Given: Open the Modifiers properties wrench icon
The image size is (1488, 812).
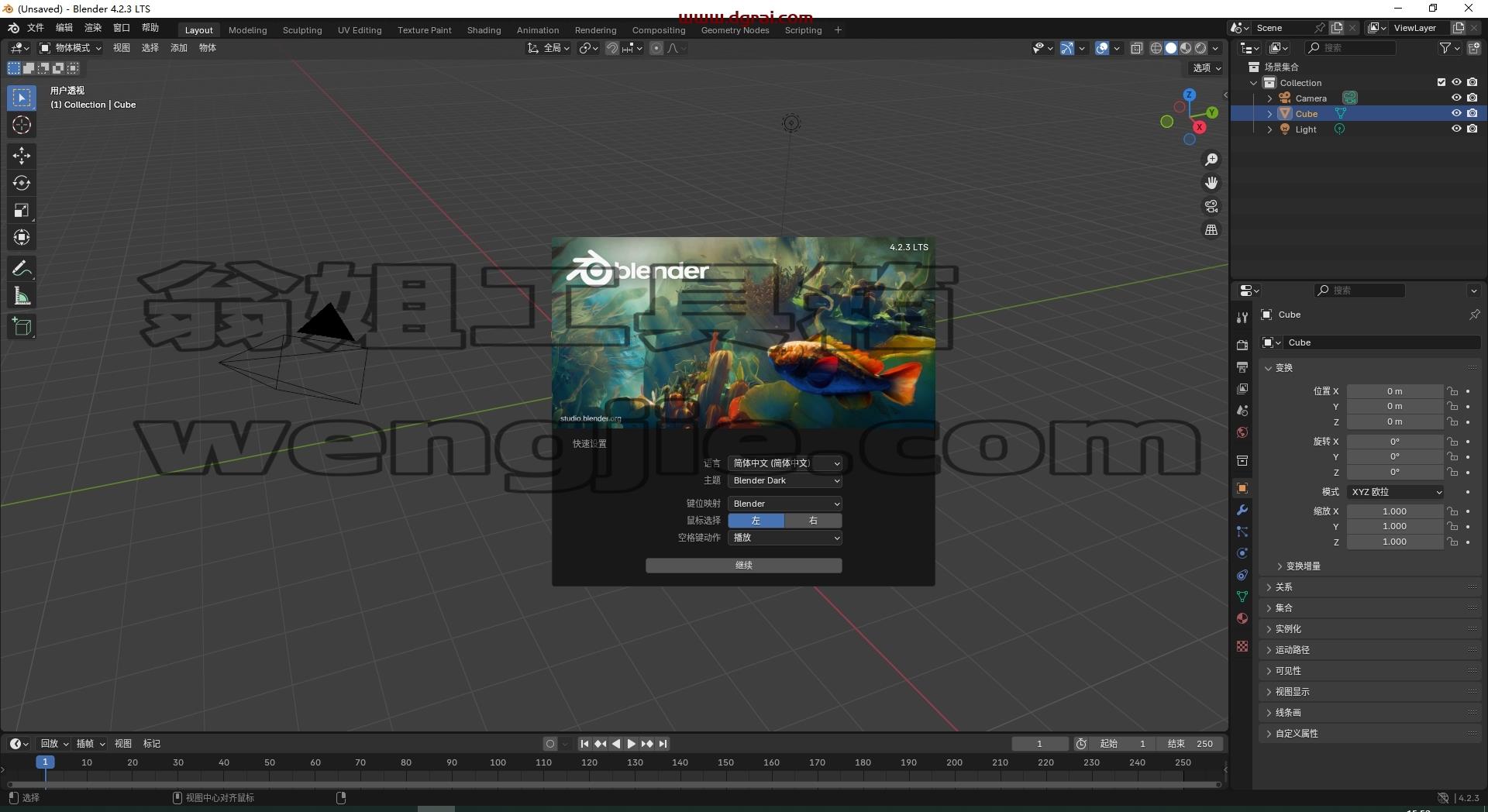Looking at the screenshot, I should 1242,510.
